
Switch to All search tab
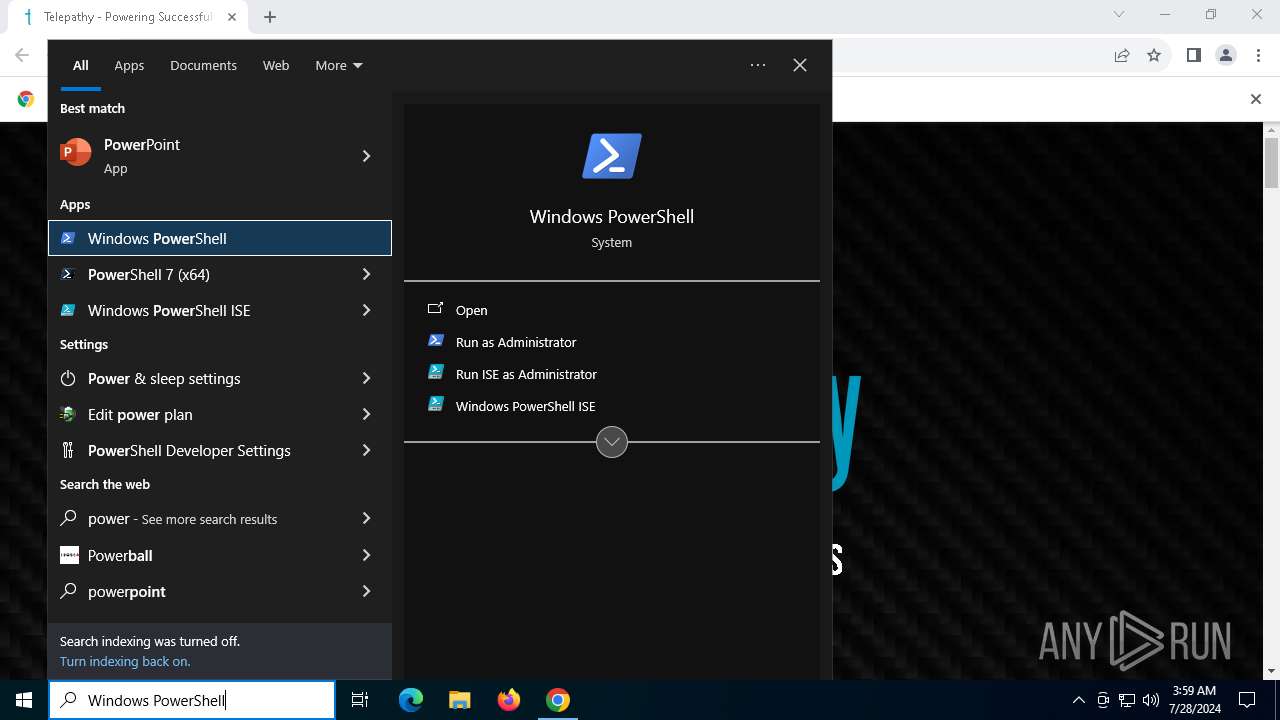(81, 65)
